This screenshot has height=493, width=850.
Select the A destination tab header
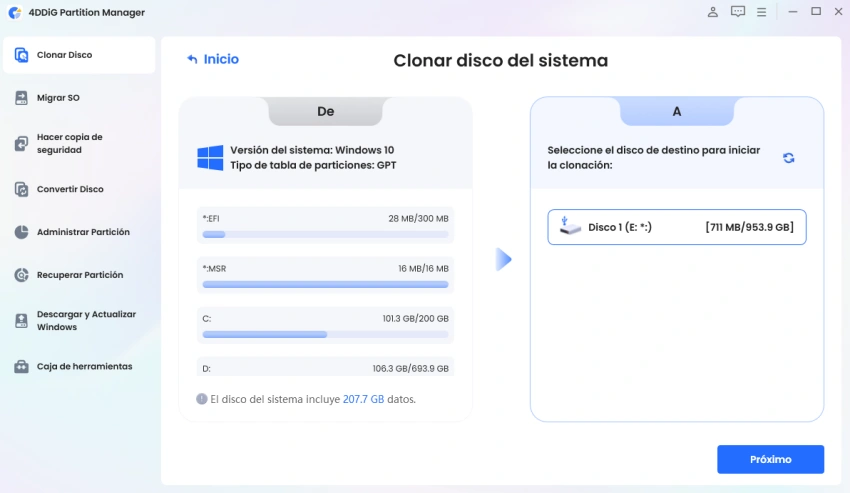[x=677, y=111]
